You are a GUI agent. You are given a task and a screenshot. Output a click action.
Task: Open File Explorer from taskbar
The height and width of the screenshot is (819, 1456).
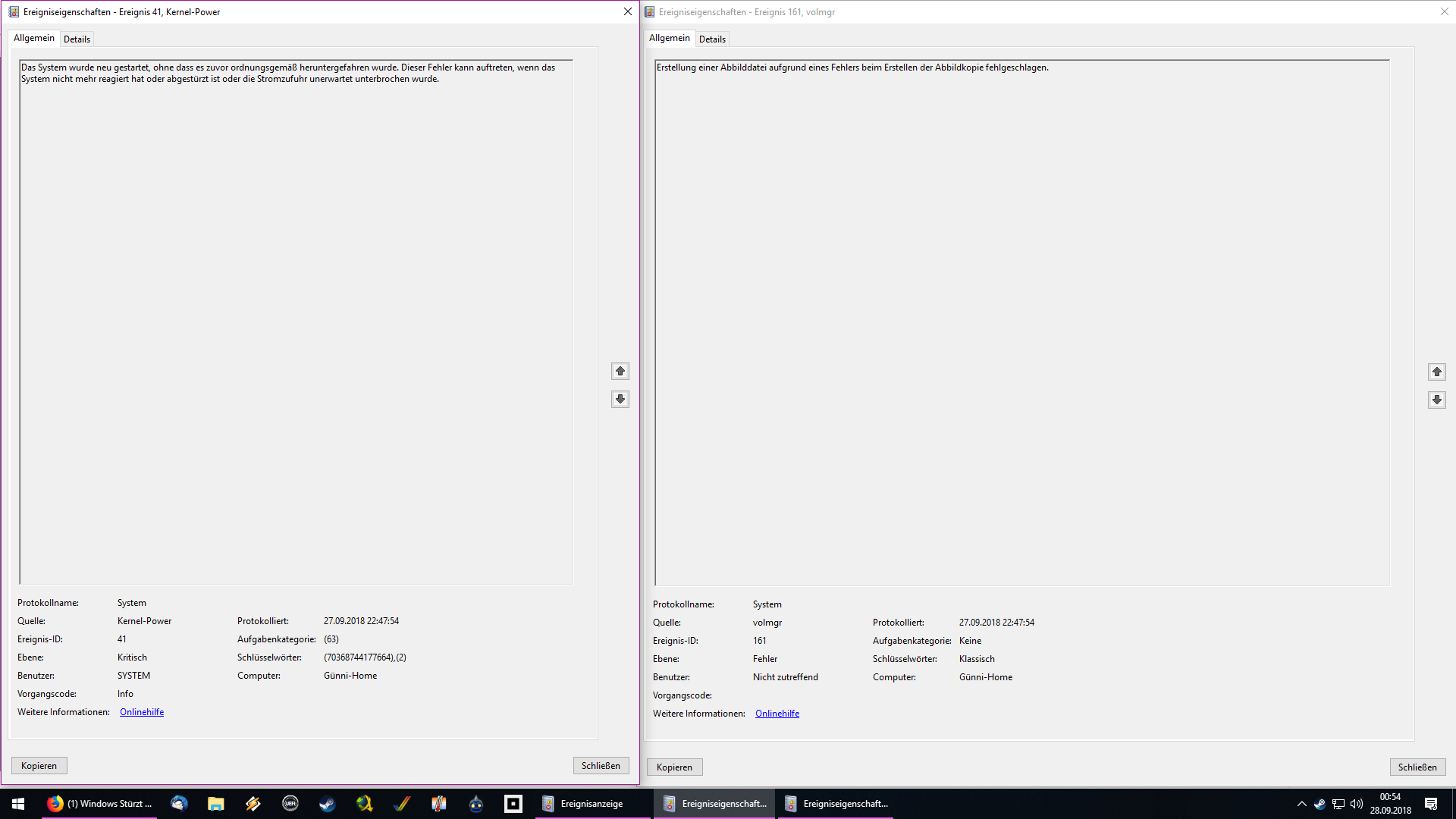(x=216, y=804)
